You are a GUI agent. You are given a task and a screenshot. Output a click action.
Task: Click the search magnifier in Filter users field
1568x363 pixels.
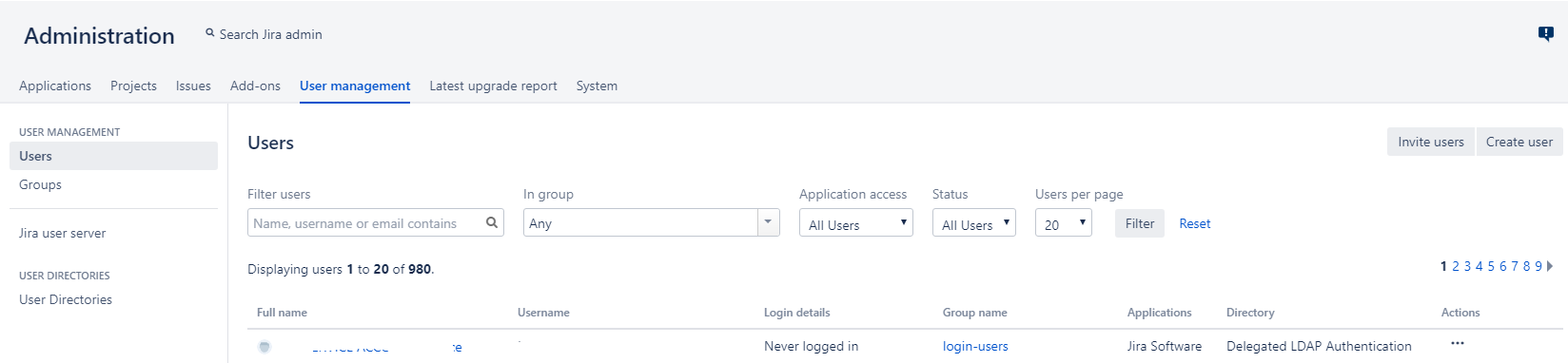492,222
